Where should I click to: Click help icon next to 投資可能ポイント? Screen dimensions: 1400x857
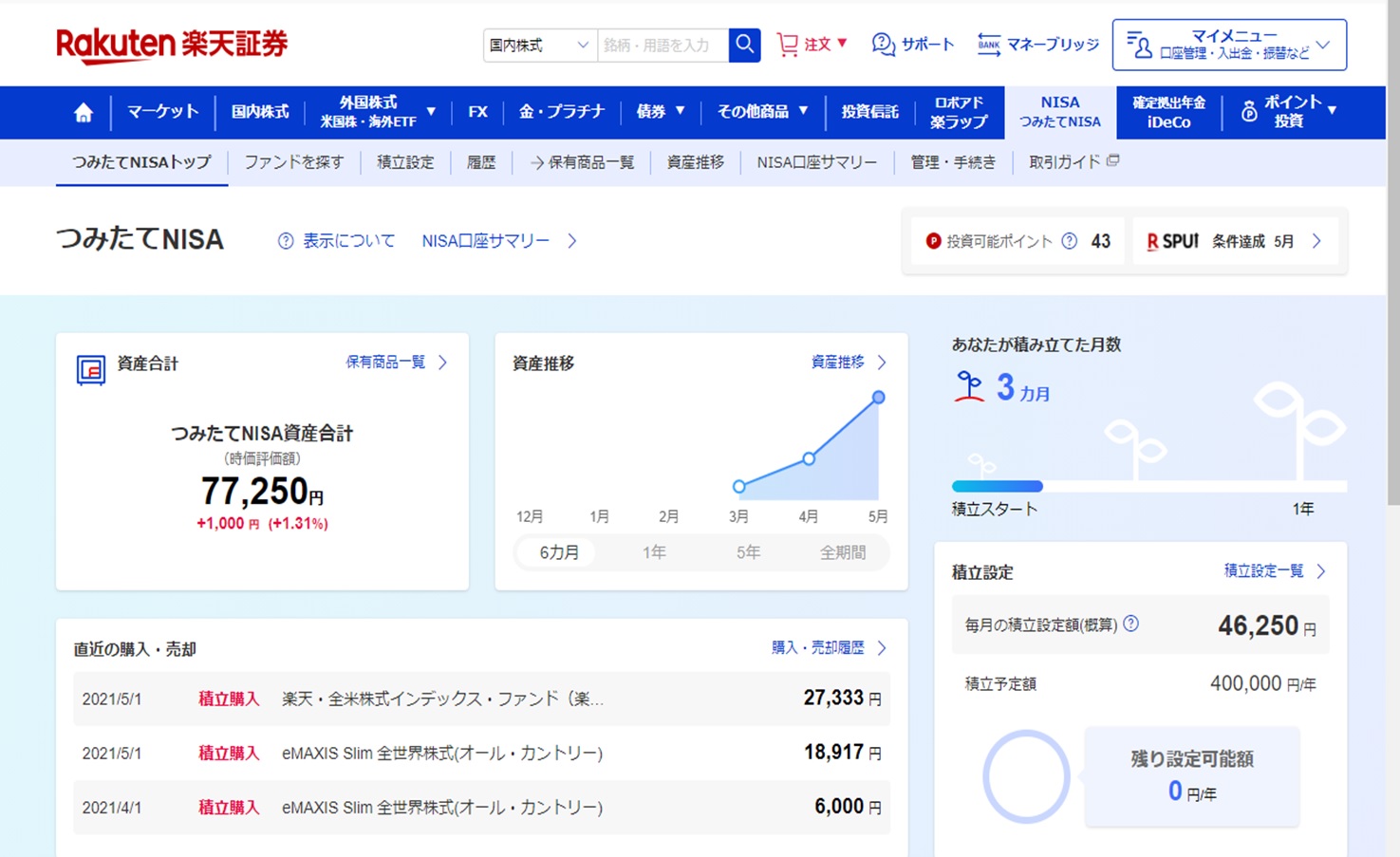(x=1070, y=241)
